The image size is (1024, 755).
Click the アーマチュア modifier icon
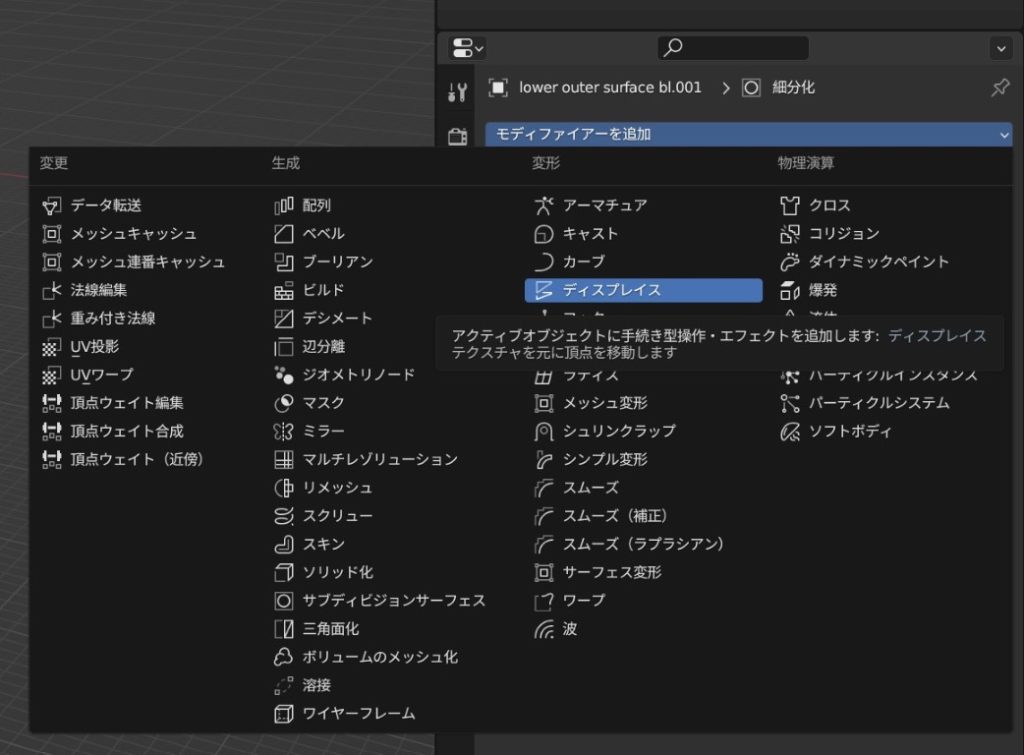click(544, 205)
